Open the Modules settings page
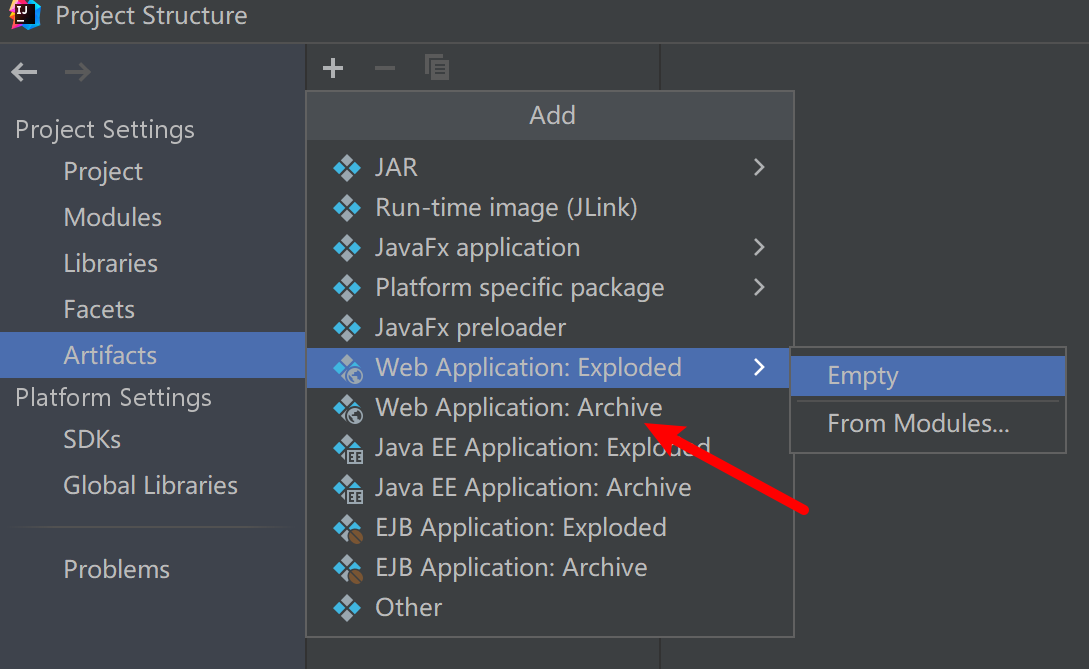The image size is (1089, 669). click(112, 217)
